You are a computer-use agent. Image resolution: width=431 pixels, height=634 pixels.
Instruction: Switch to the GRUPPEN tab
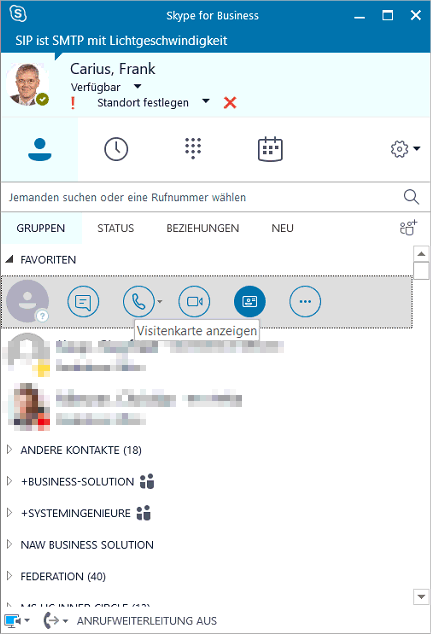pos(41,228)
